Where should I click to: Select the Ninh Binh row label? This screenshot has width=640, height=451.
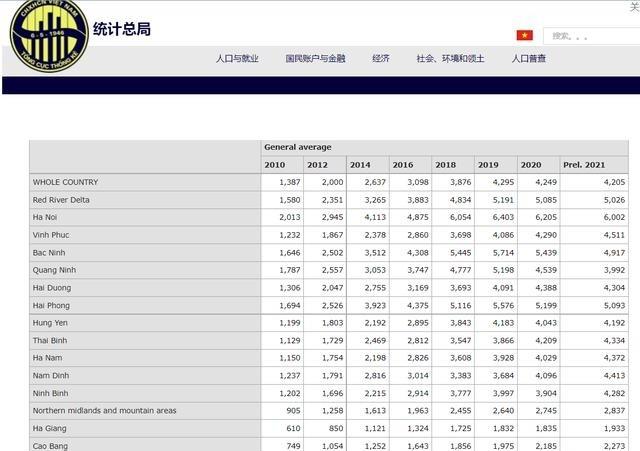[50, 393]
